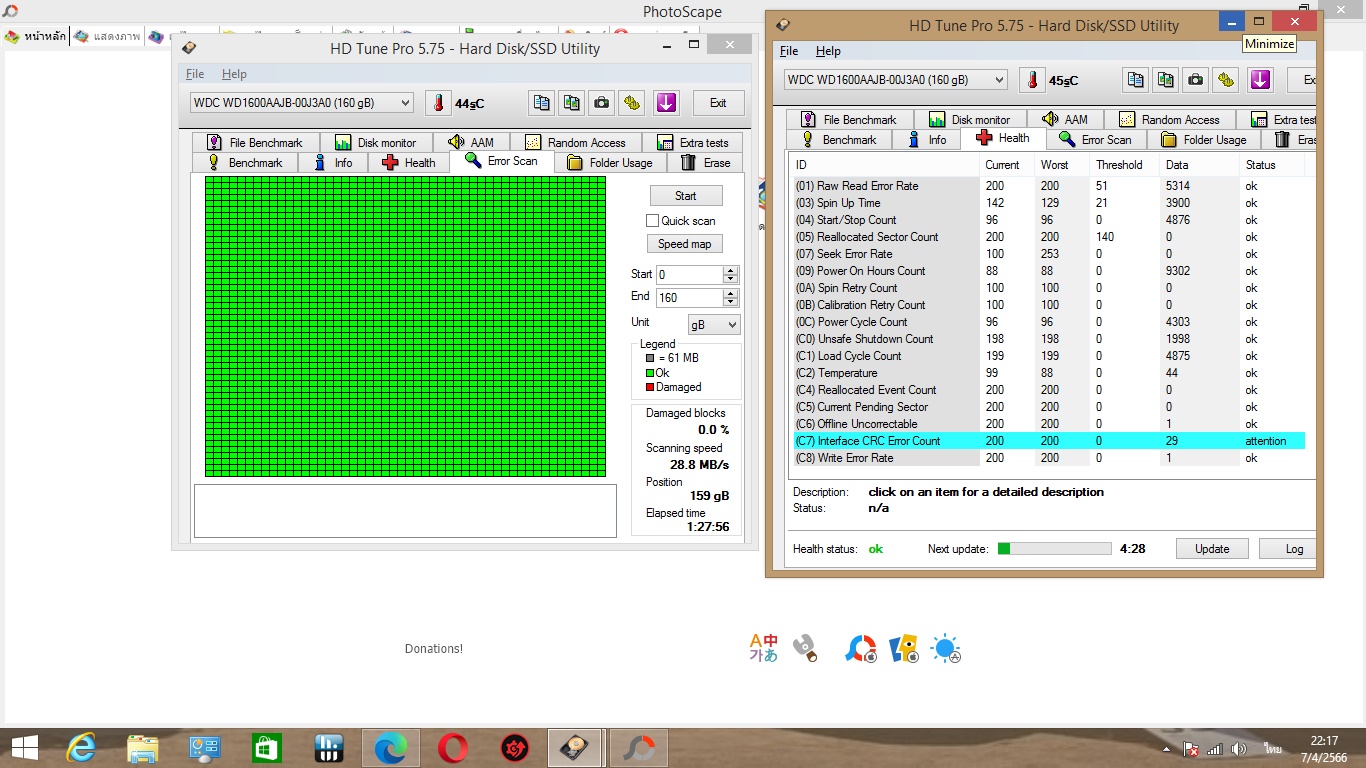
Task: Open options wrench icon in right HD Tune window
Action: coord(1225,80)
